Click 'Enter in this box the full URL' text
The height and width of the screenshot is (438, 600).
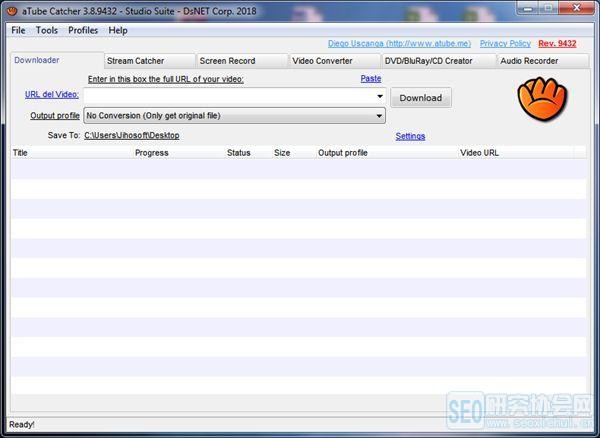pyautogui.click(x=166, y=79)
